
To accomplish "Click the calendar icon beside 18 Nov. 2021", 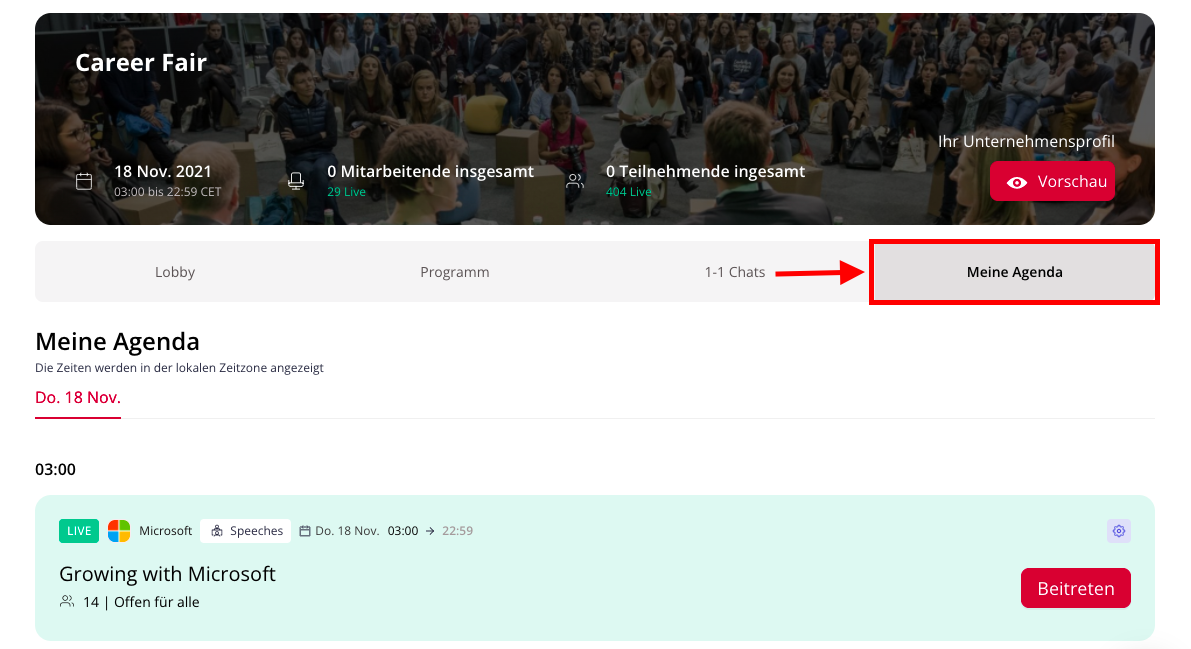I will click(84, 181).
